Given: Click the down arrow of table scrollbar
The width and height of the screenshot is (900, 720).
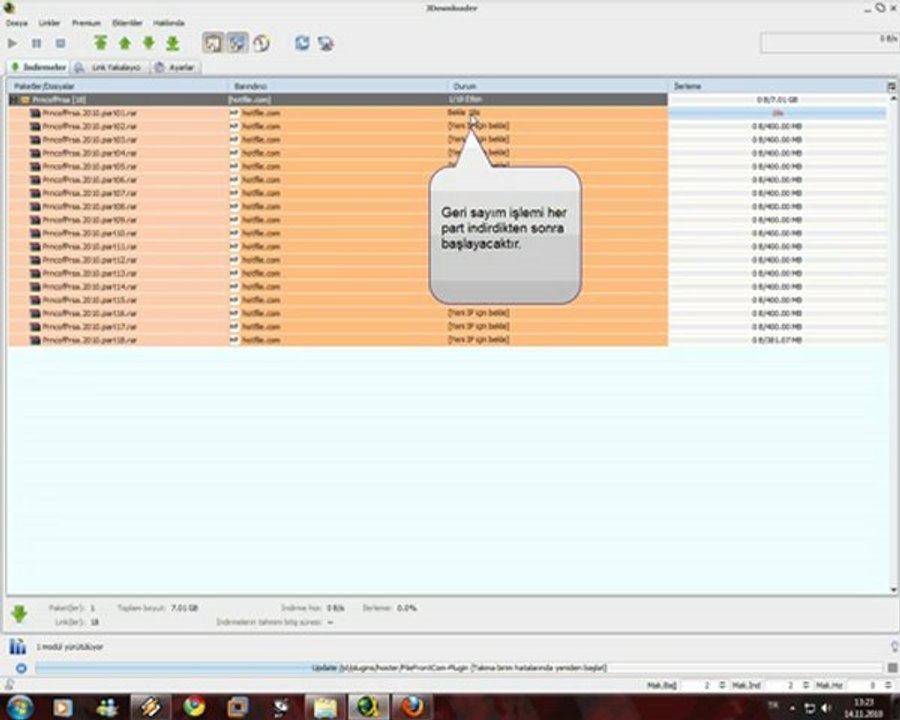Looking at the screenshot, I should [x=893, y=590].
